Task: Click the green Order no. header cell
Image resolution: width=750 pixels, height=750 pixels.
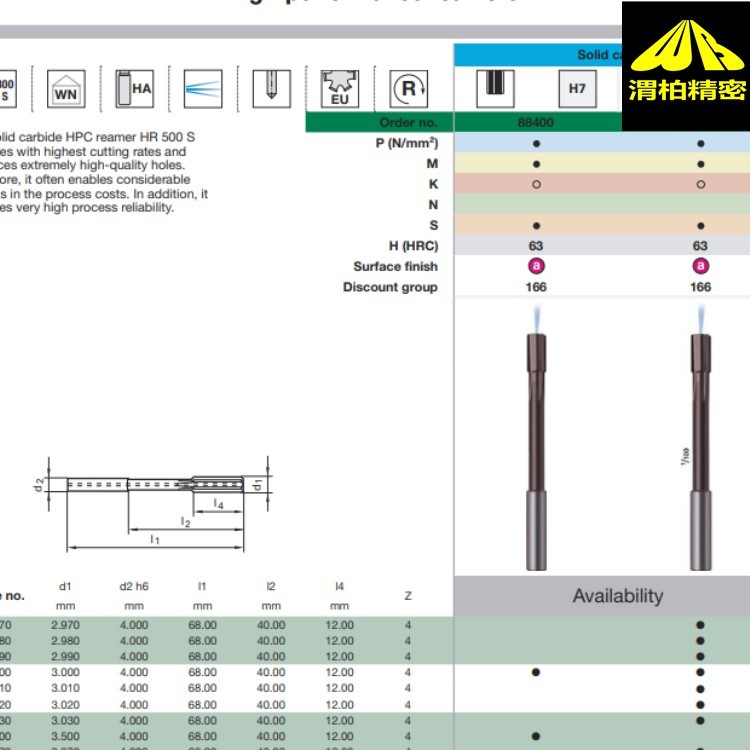Action: pyautogui.click(x=379, y=122)
